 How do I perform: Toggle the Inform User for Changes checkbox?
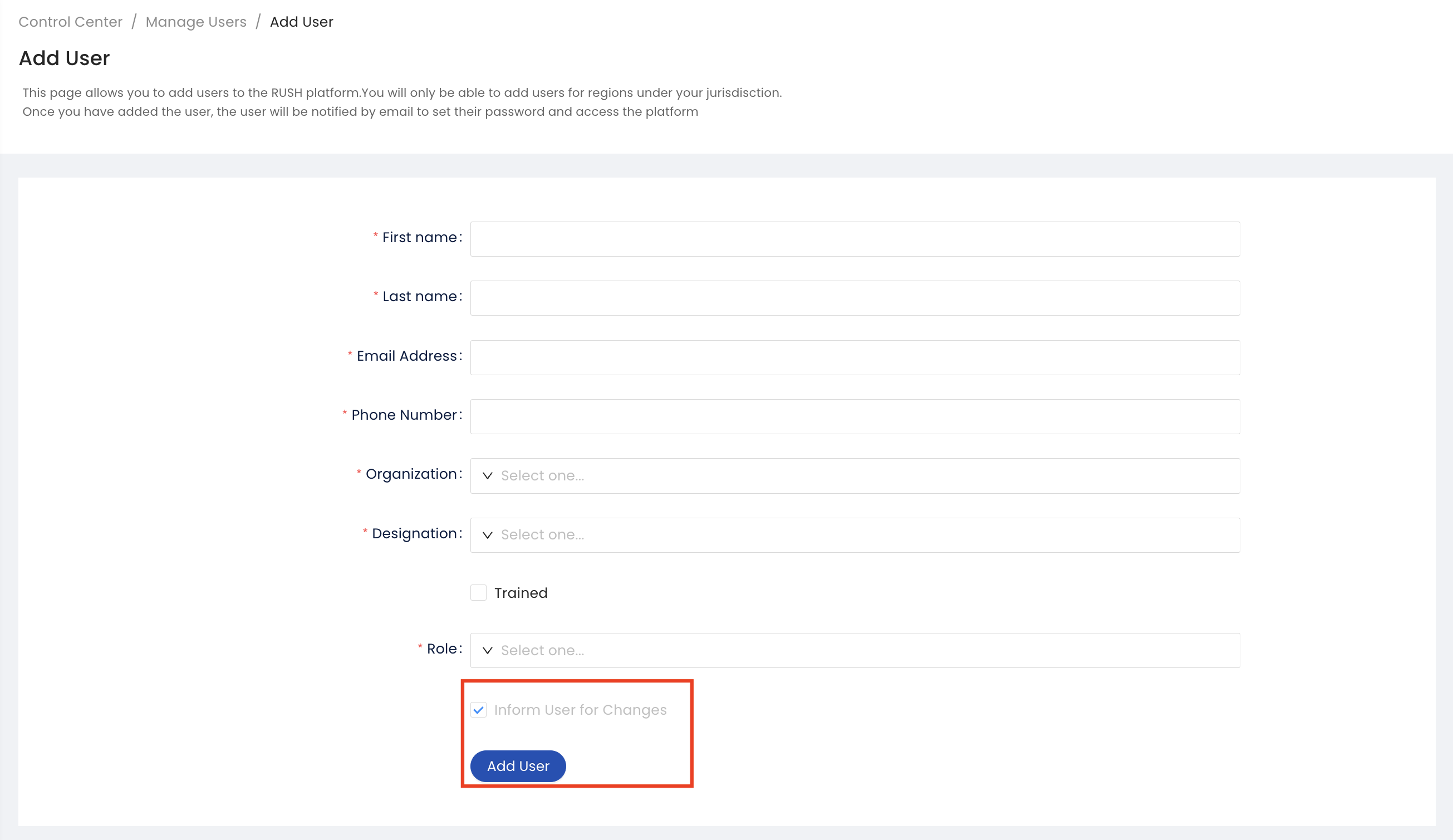pos(478,710)
